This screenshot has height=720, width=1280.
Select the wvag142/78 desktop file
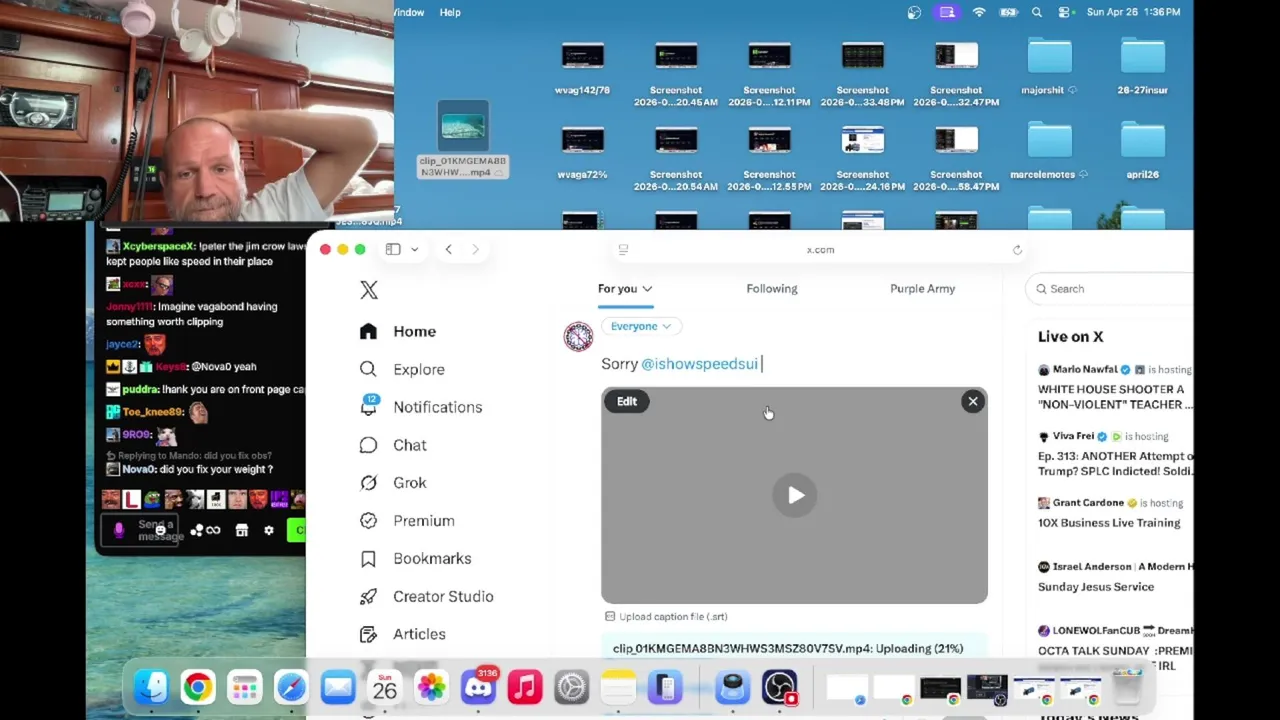tap(582, 67)
